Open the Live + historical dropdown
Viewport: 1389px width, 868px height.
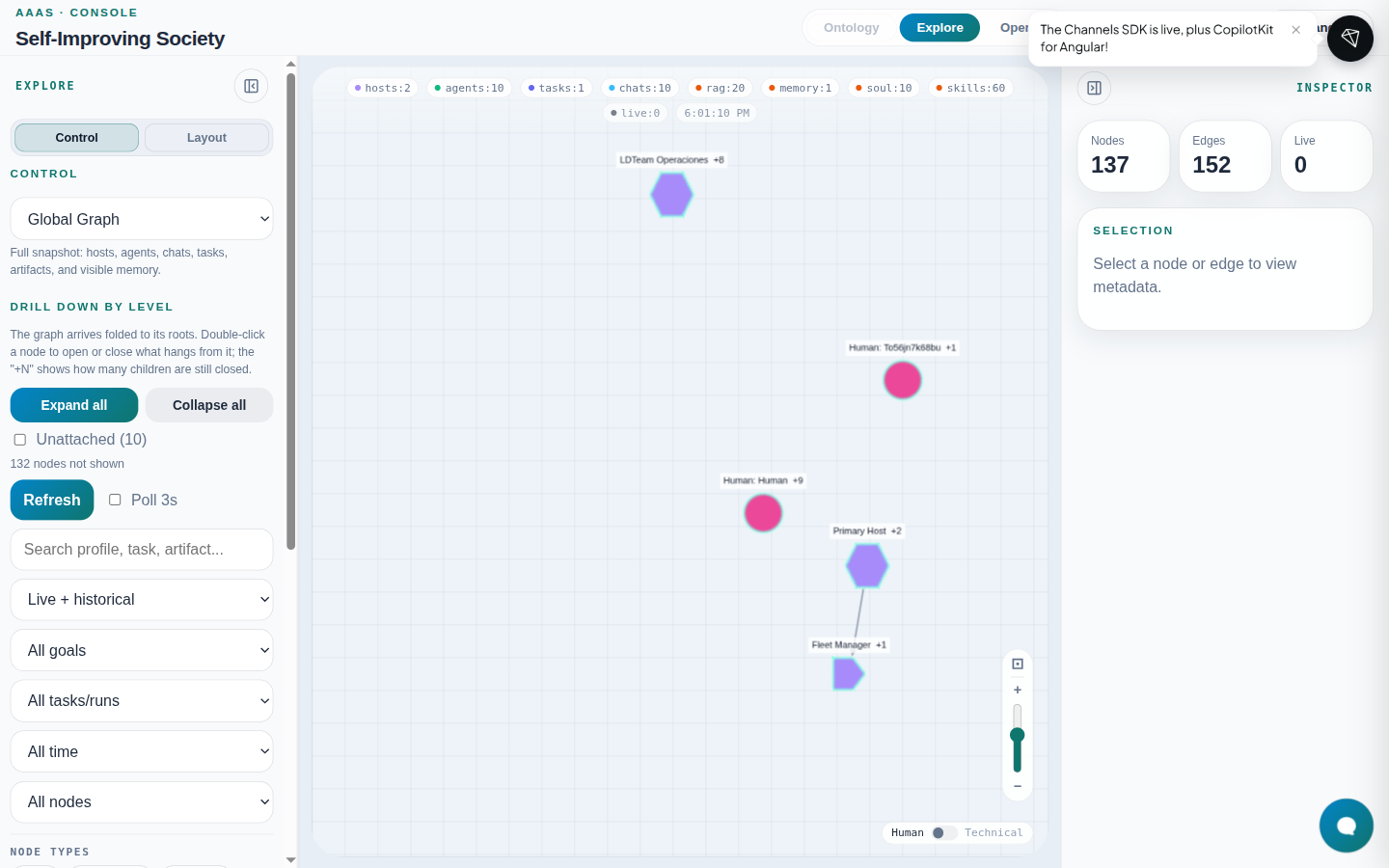(x=142, y=600)
